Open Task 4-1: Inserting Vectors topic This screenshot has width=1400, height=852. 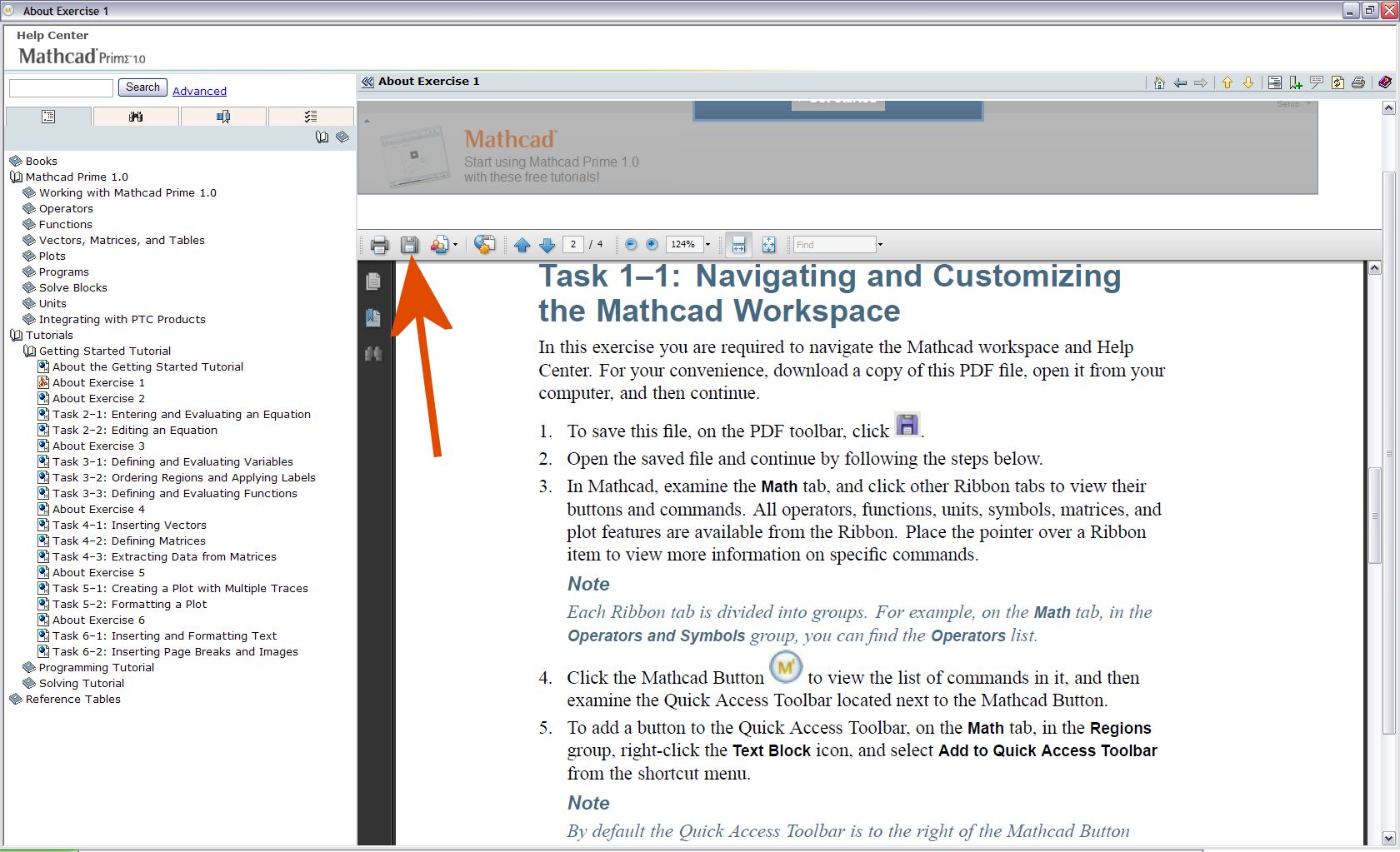coord(129,525)
